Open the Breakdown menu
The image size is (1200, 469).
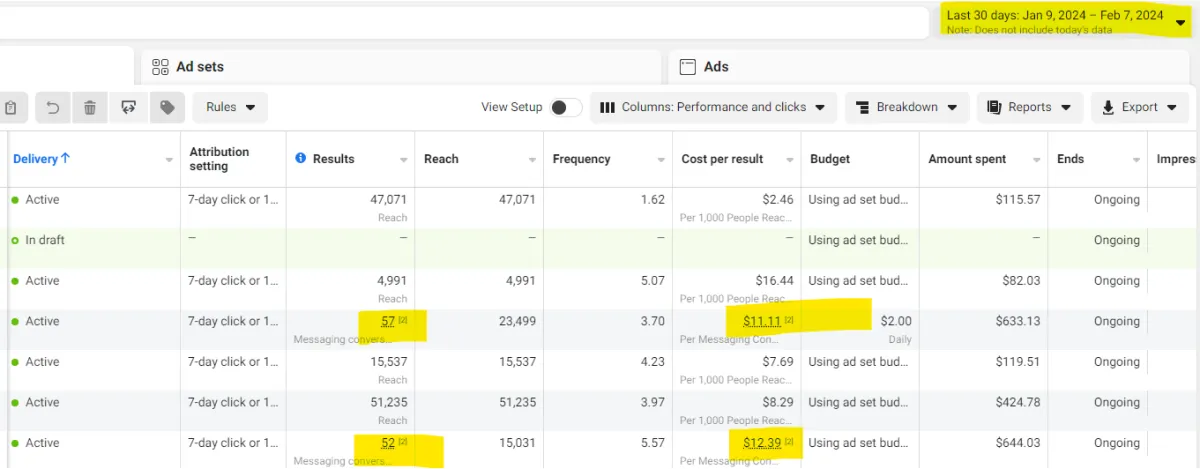(x=907, y=107)
